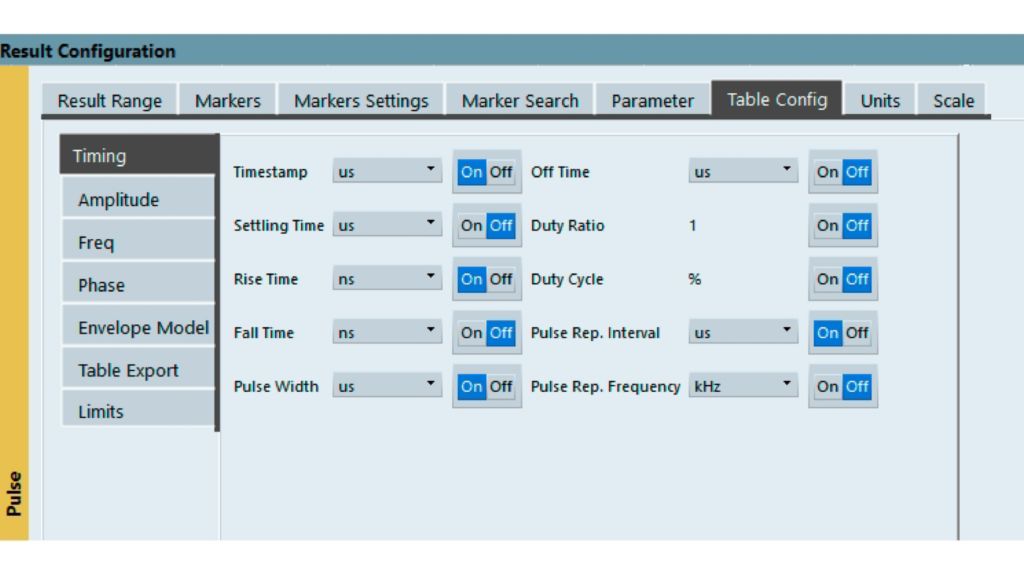The image size is (1024, 576).
Task: Open the Limits settings
Action: [x=101, y=411]
